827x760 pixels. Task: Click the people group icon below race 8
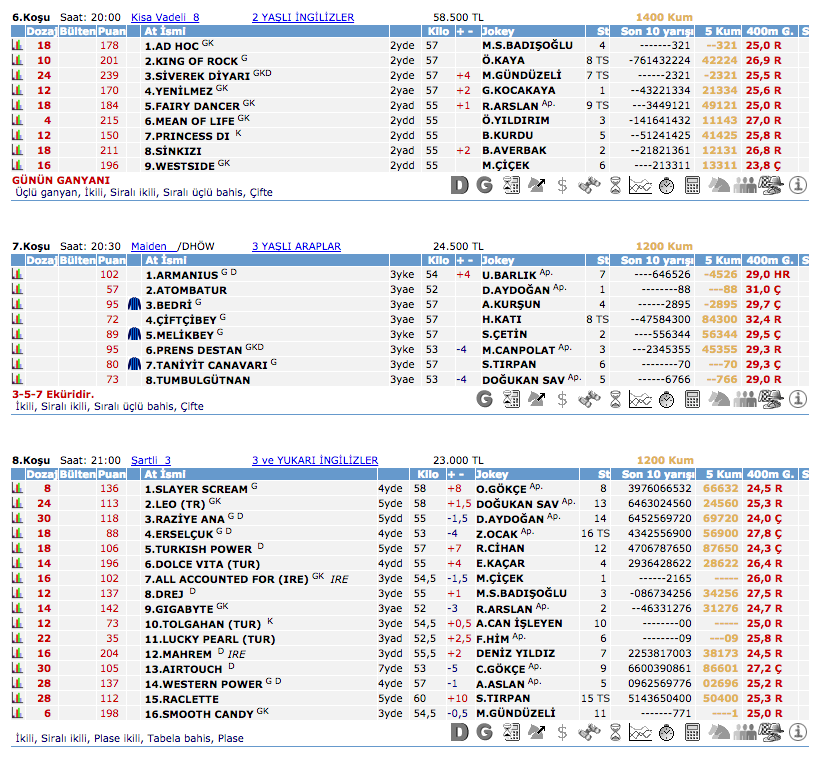click(745, 732)
